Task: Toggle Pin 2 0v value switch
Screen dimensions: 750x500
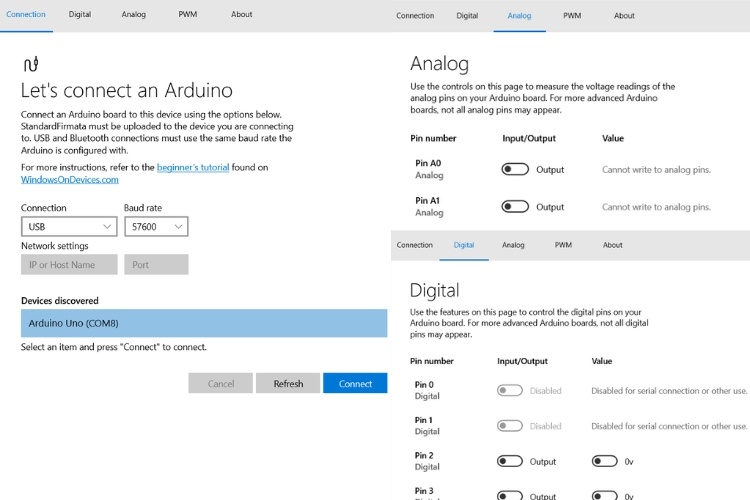Action: point(605,461)
